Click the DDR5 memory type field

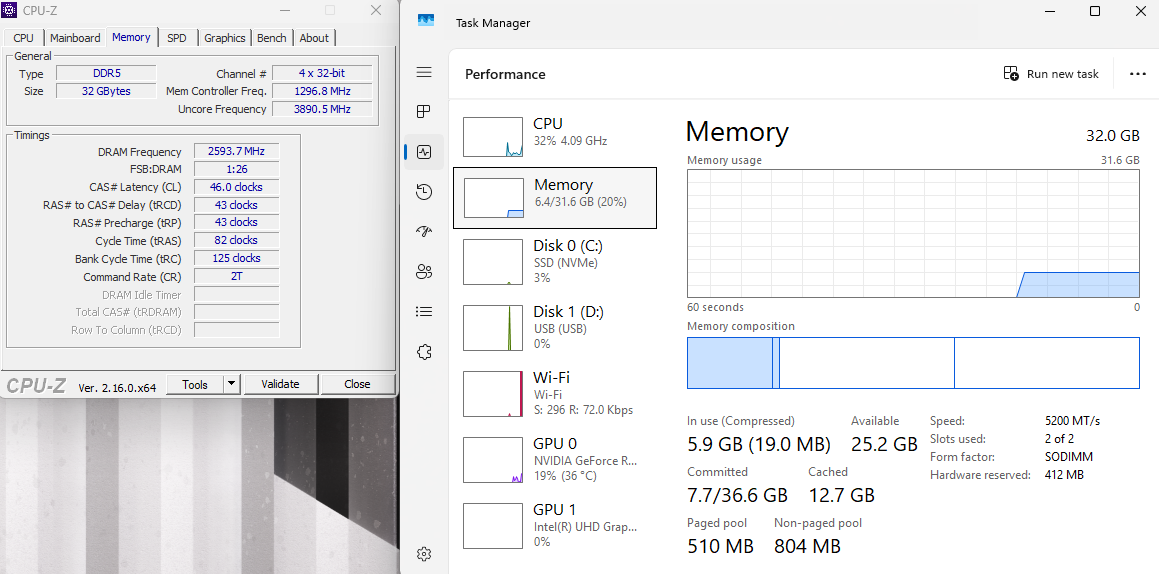pyautogui.click(x=106, y=73)
